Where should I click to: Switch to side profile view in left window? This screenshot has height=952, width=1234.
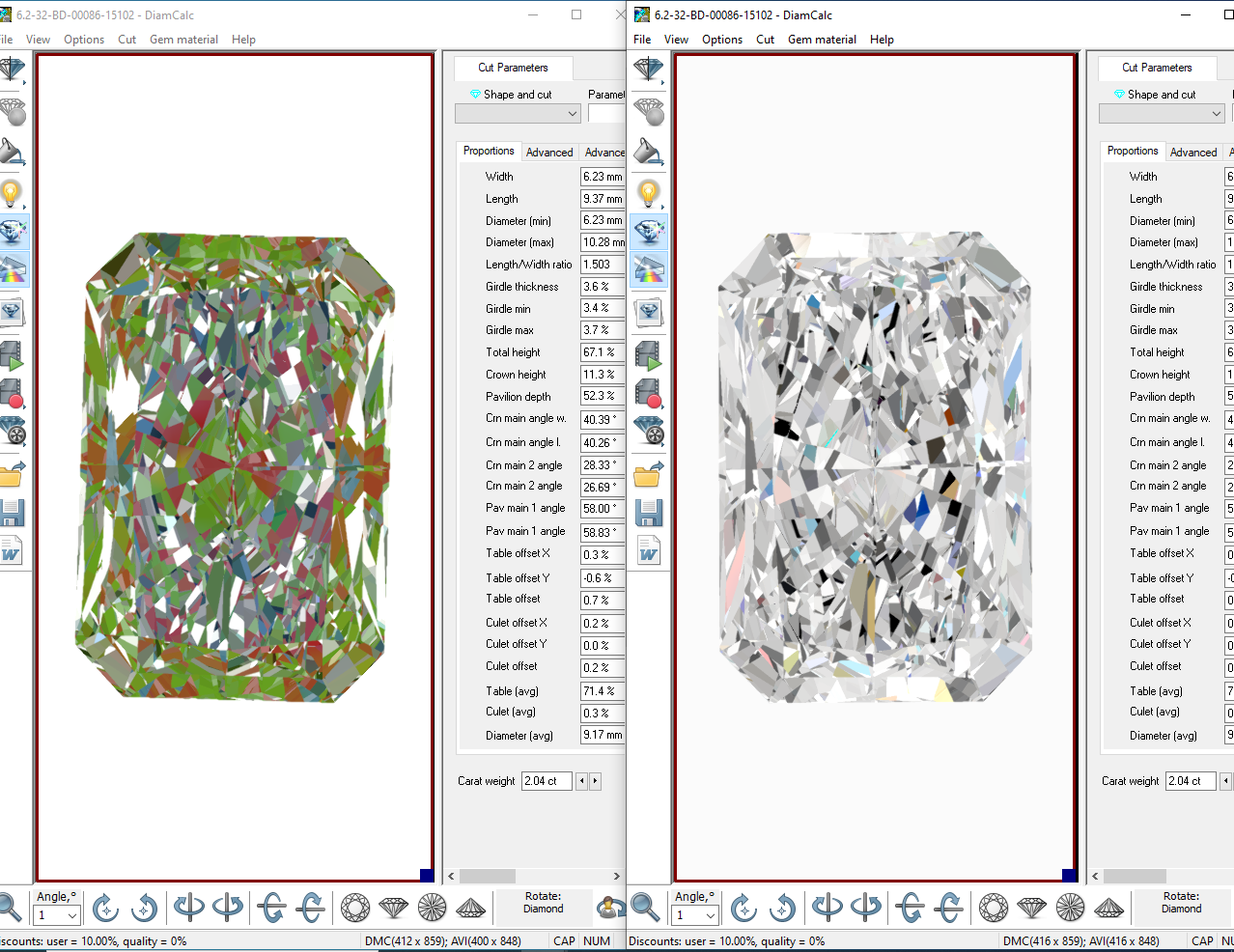(x=394, y=908)
